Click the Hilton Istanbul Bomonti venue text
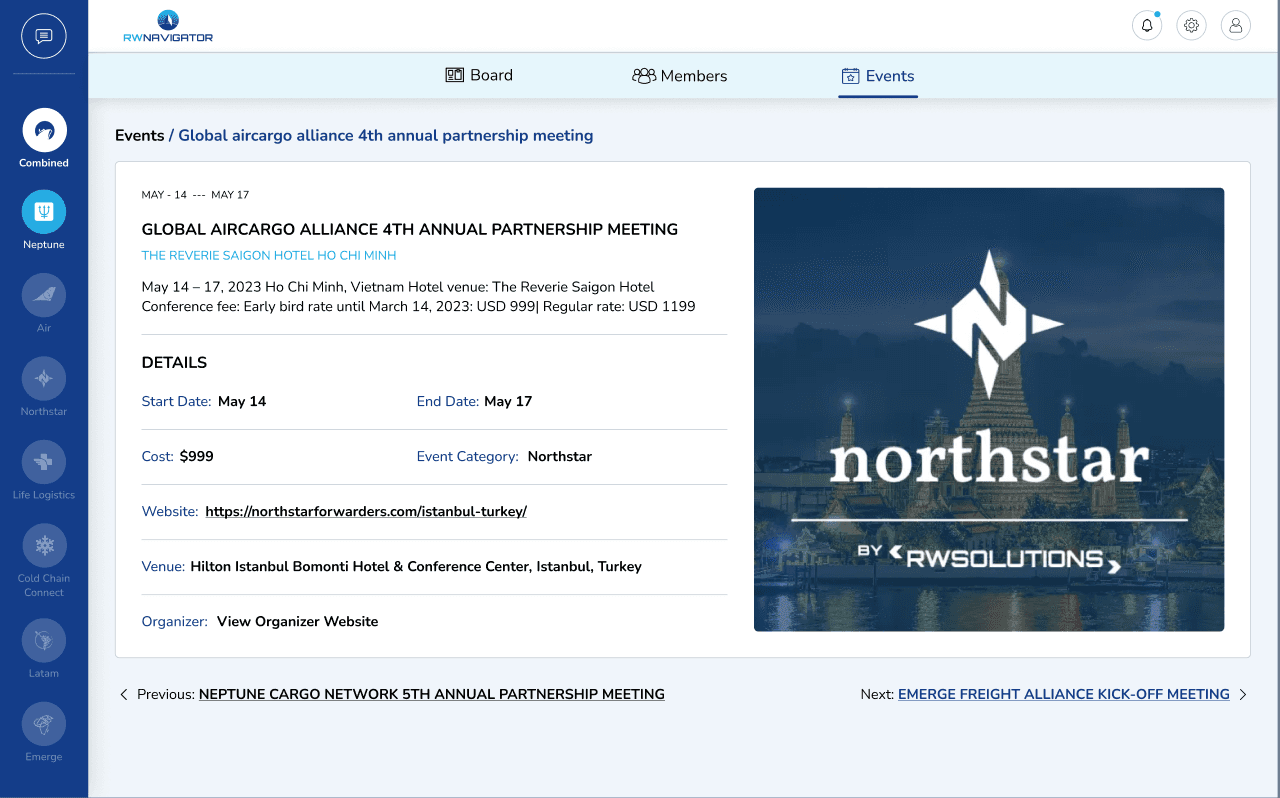Screen dimensions: 1280x798 pos(416,567)
